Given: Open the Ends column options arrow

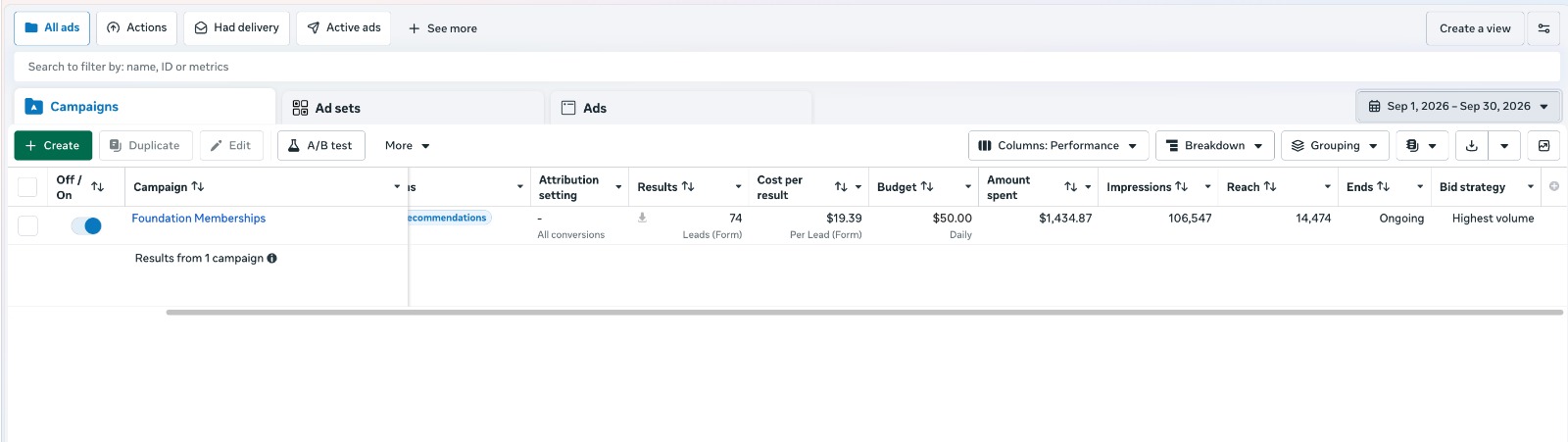Looking at the screenshot, I should point(1420,186).
